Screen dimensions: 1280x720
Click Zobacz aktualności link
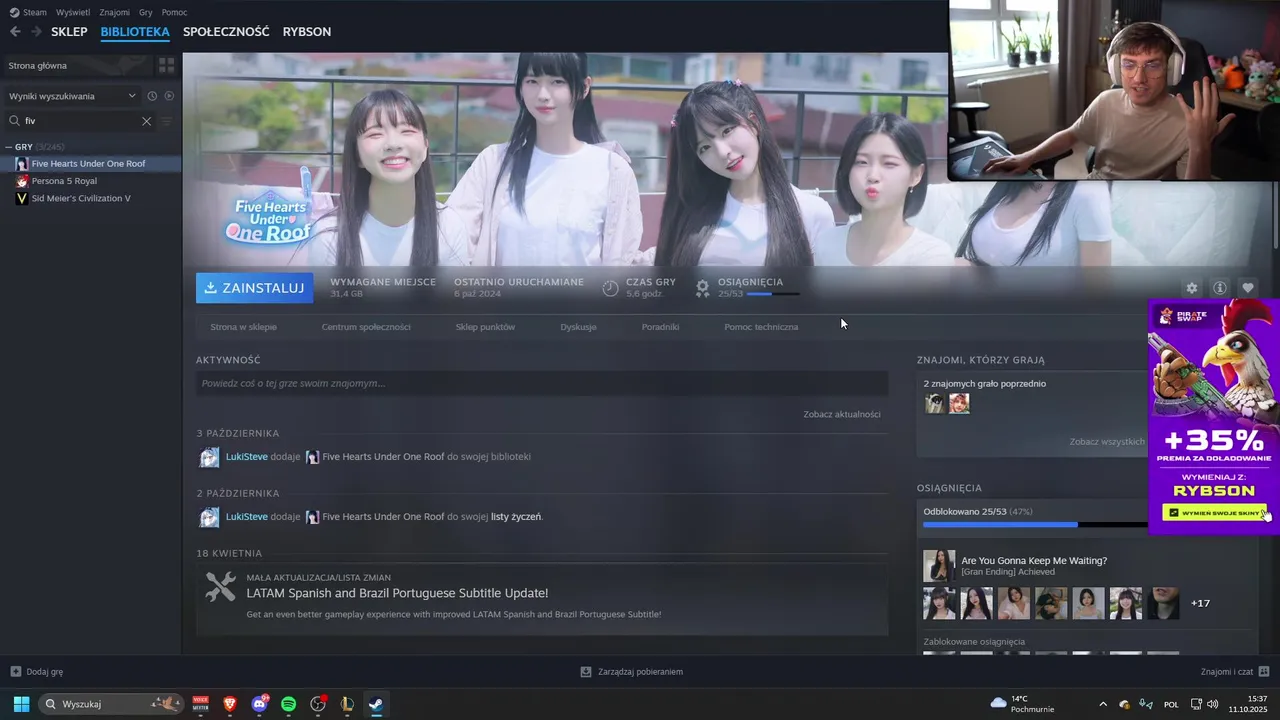click(x=842, y=414)
